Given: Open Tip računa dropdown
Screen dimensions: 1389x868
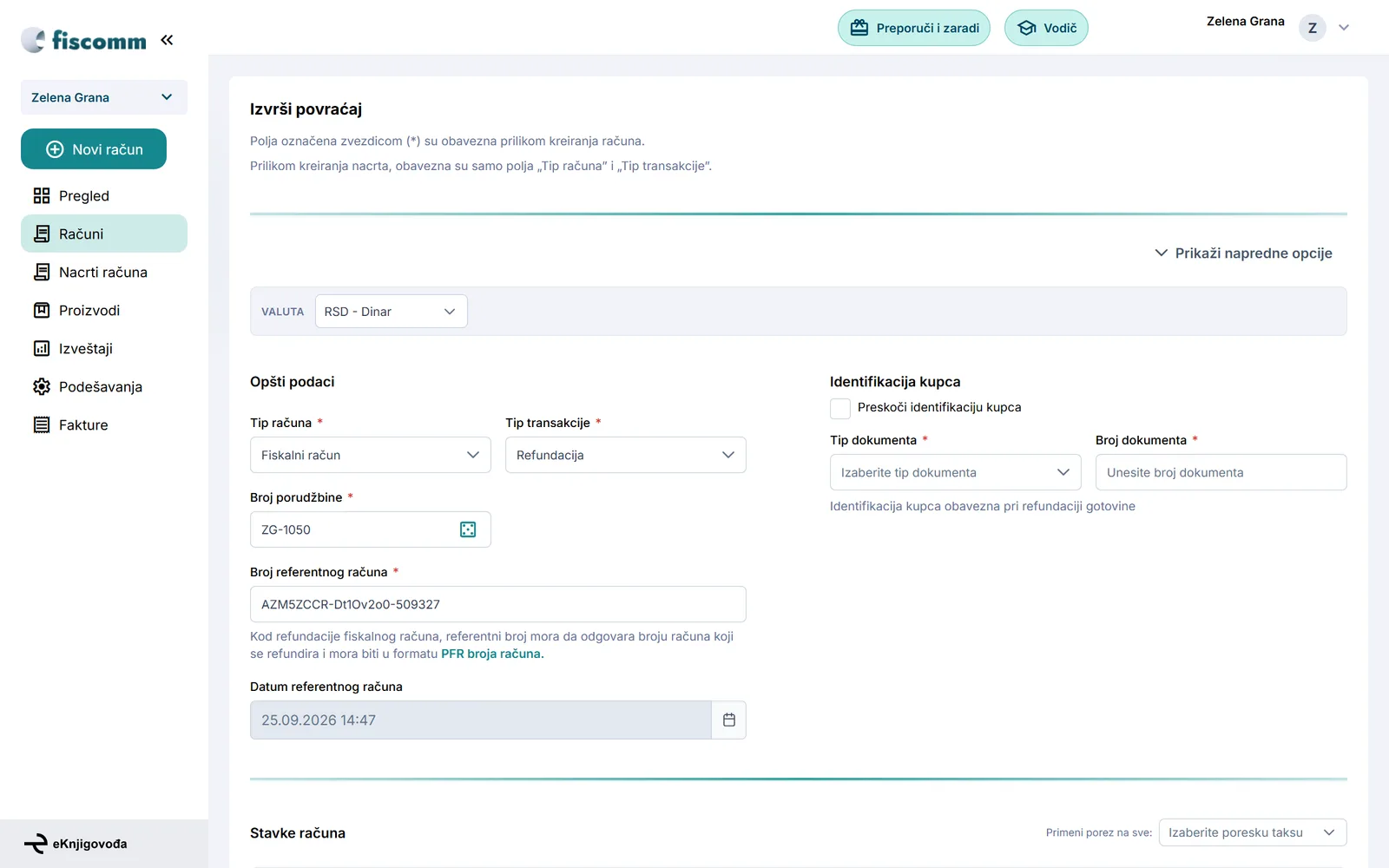Looking at the screenshot, I should (x=371, y=455).
